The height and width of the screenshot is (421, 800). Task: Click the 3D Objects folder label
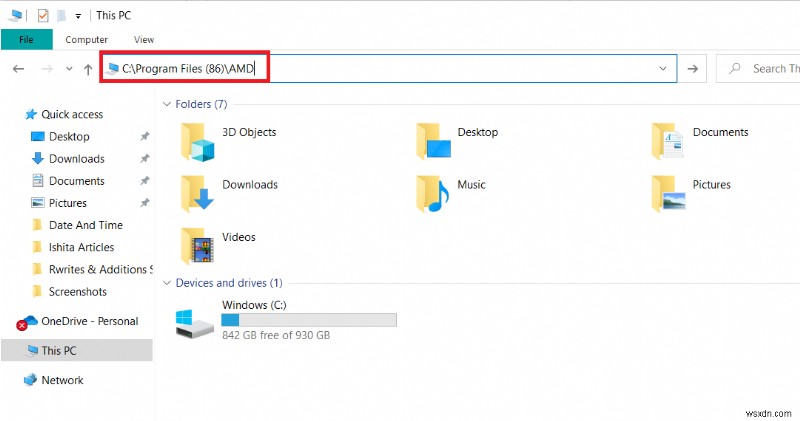[x=249, y=132]
